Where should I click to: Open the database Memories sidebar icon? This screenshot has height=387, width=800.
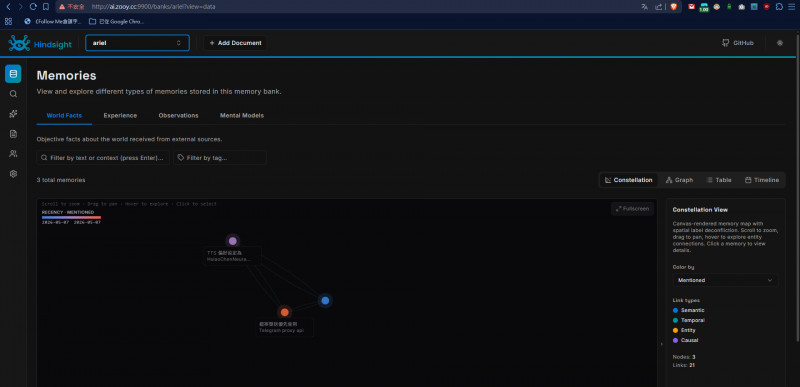pos(13,74)
